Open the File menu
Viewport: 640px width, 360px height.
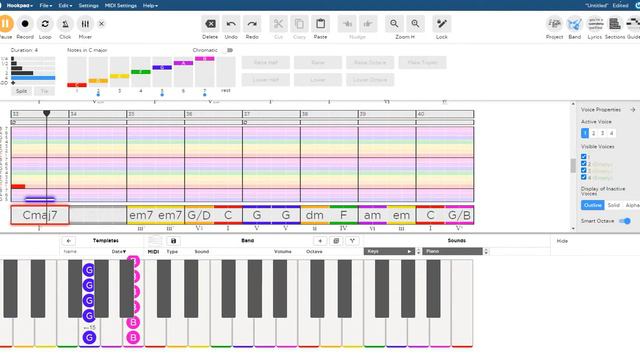pos(46,6)
